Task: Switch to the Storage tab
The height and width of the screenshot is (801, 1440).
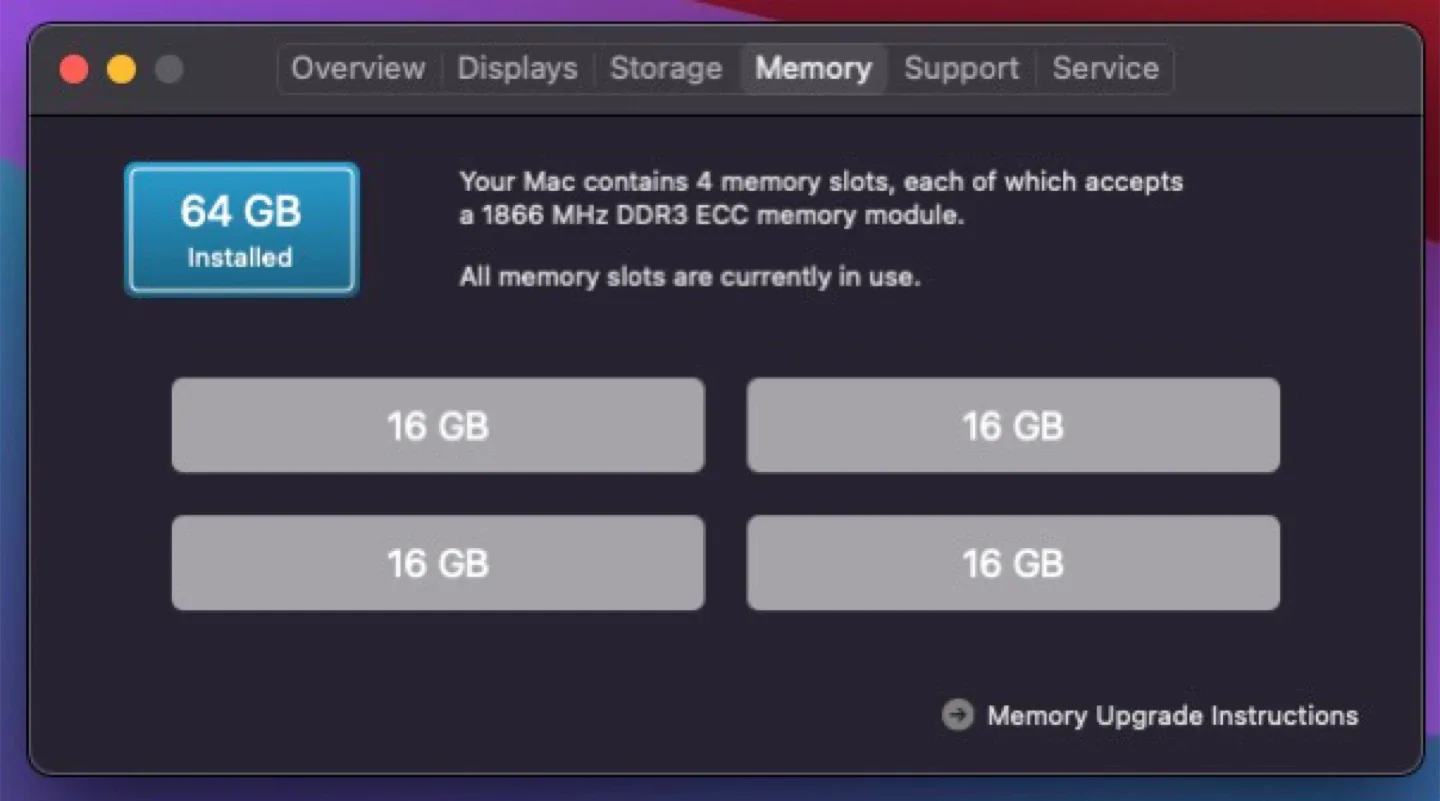Action: pyautogui.click(x=666, y=68)
